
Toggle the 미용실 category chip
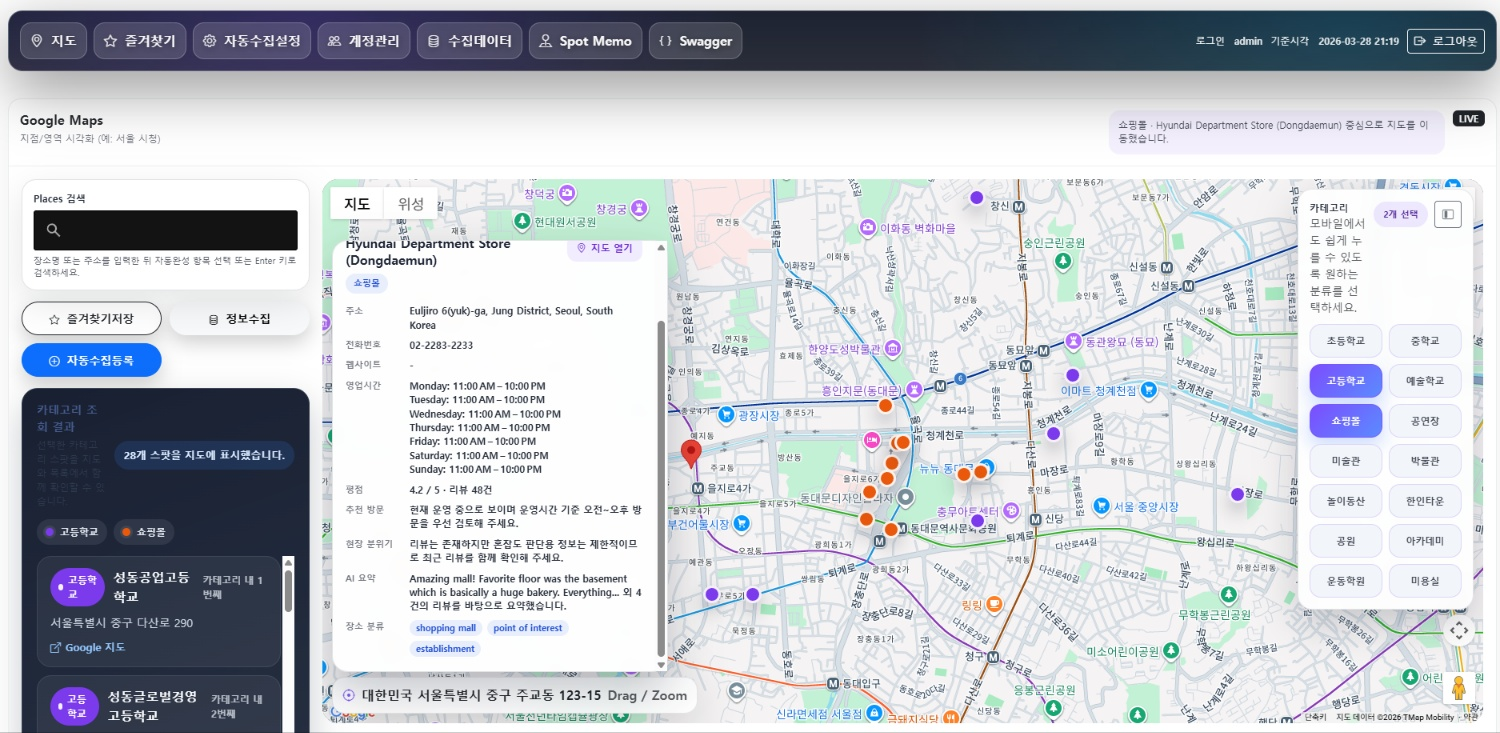[x=1426, y=581]
